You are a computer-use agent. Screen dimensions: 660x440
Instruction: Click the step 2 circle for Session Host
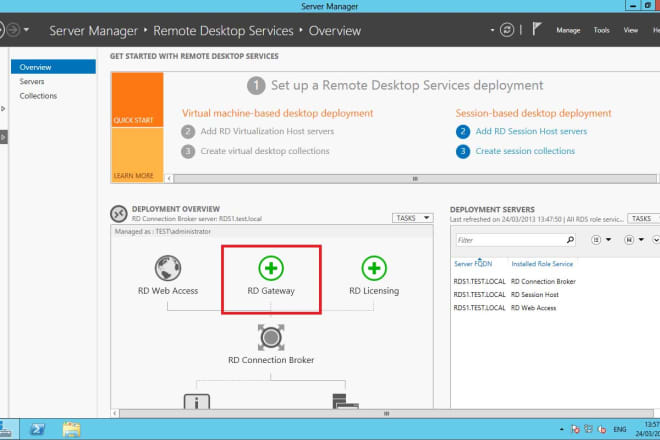coord(463,131)
